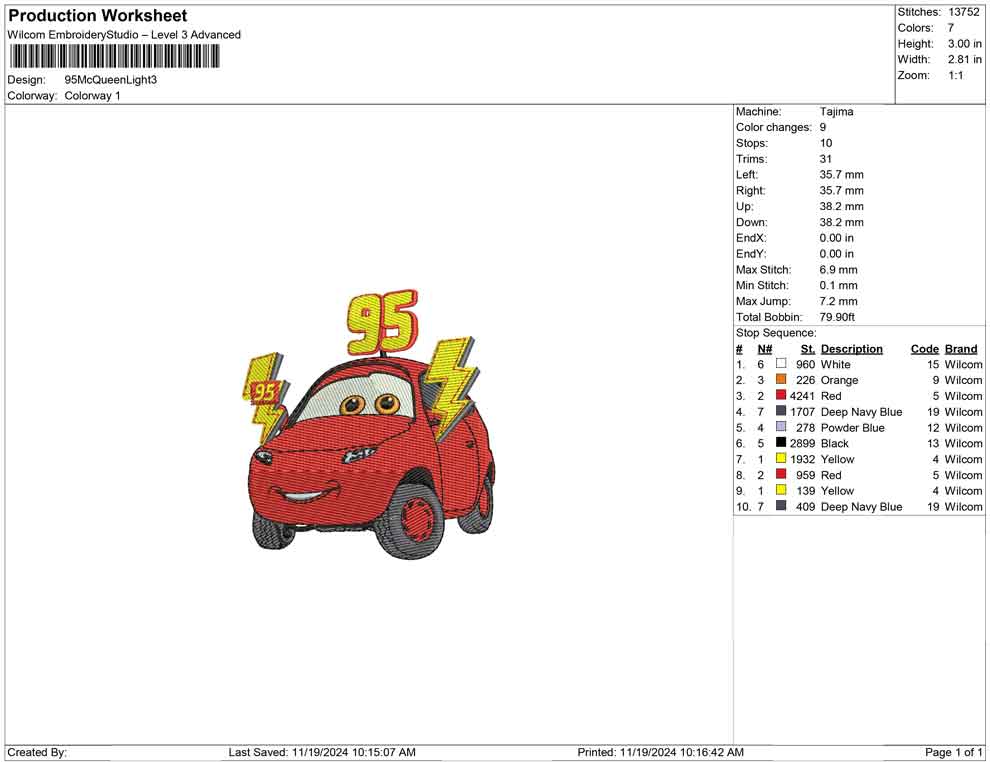The height and width of the screenshot is (762, 990).
Task: Click the Brand column header
Action: point(961,348)
